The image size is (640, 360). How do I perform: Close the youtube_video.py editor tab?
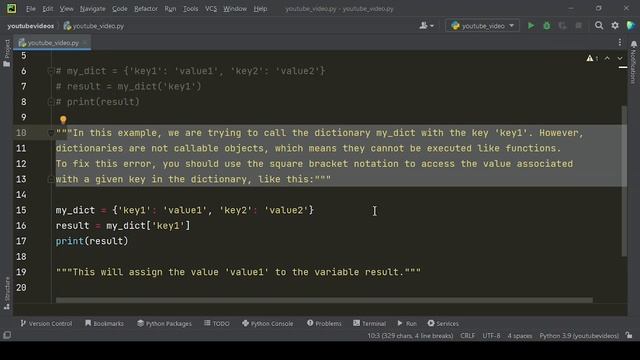(x=84, y=42)
